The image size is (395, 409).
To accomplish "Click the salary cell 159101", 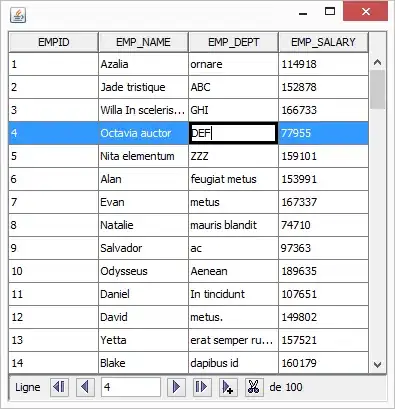I will [x=323, y=156].
